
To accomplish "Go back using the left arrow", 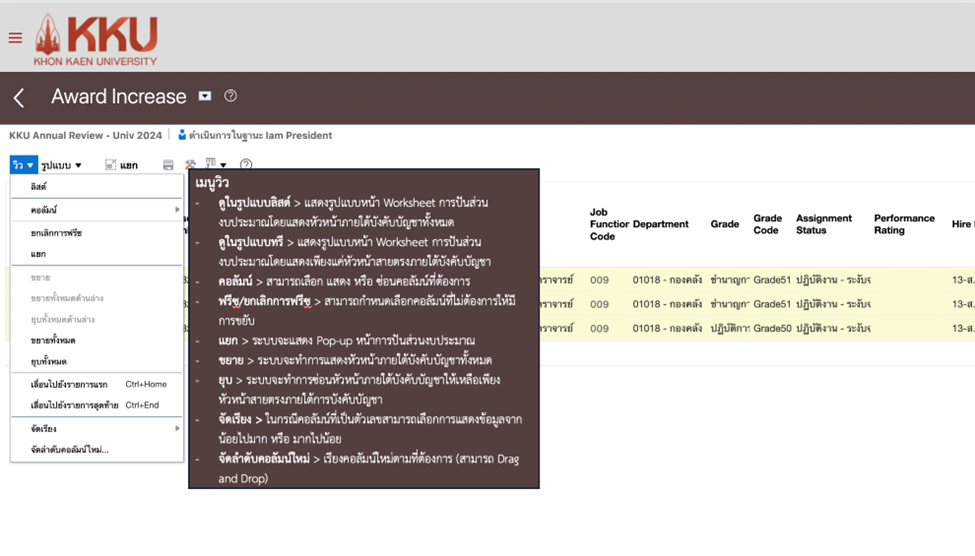I will [x=19, y=97].
